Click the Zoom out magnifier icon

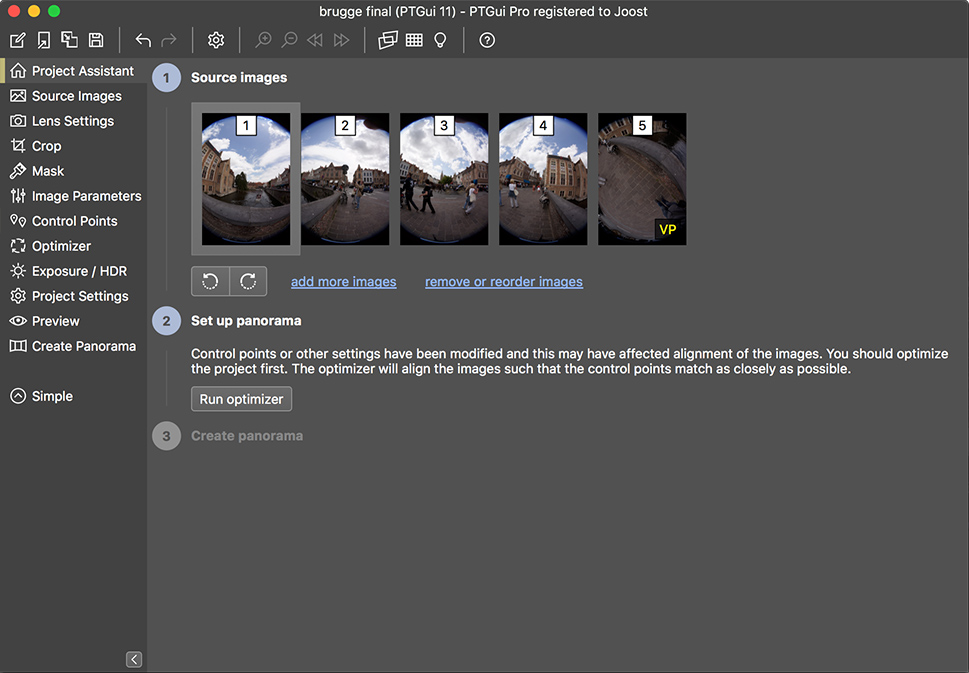289,40
